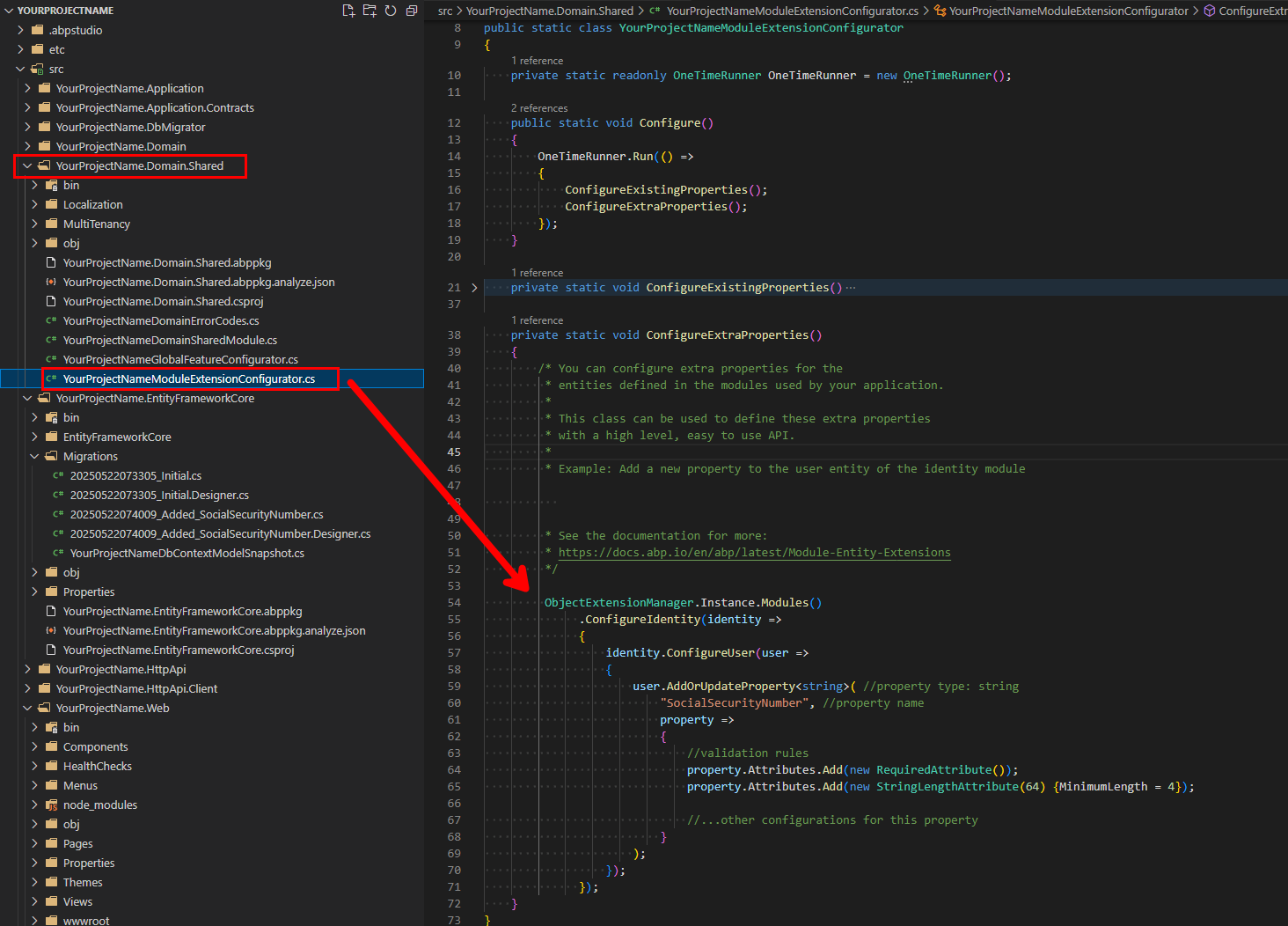Viewport: 1288px width, 926px height.
Task: Click the ConfigureExtr method icon in breadcrumb
Action: pyautogui.click(x=1210, y=11)
